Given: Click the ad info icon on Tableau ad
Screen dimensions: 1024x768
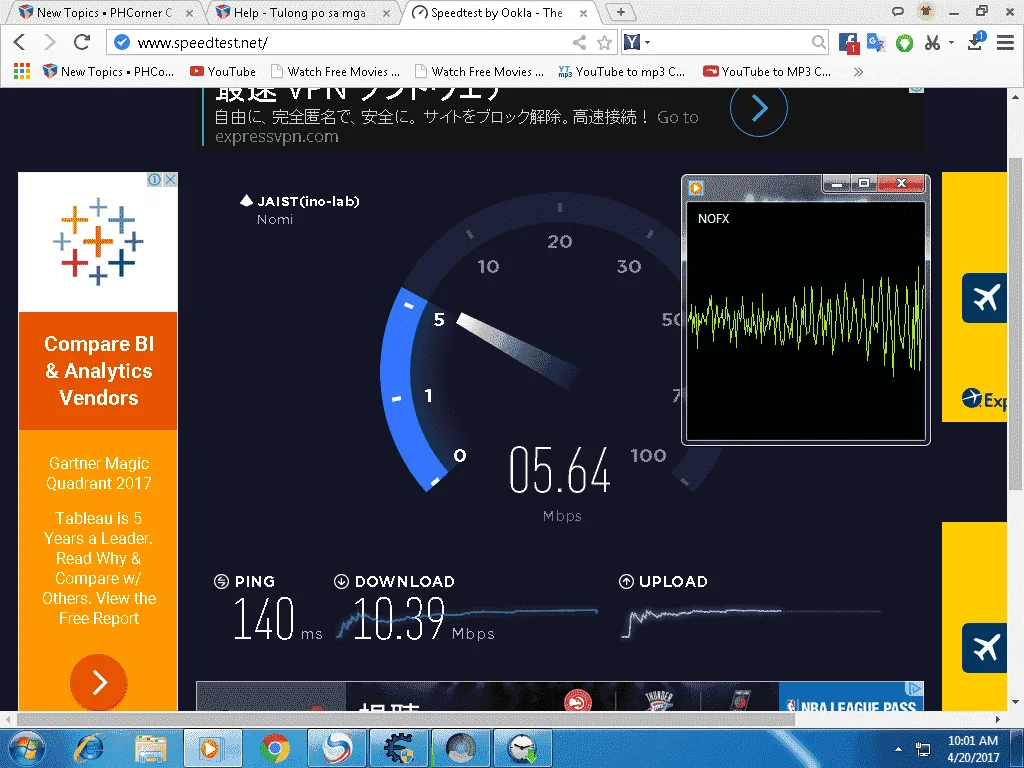Looking at the screenshot, I should tap(155, 180).
